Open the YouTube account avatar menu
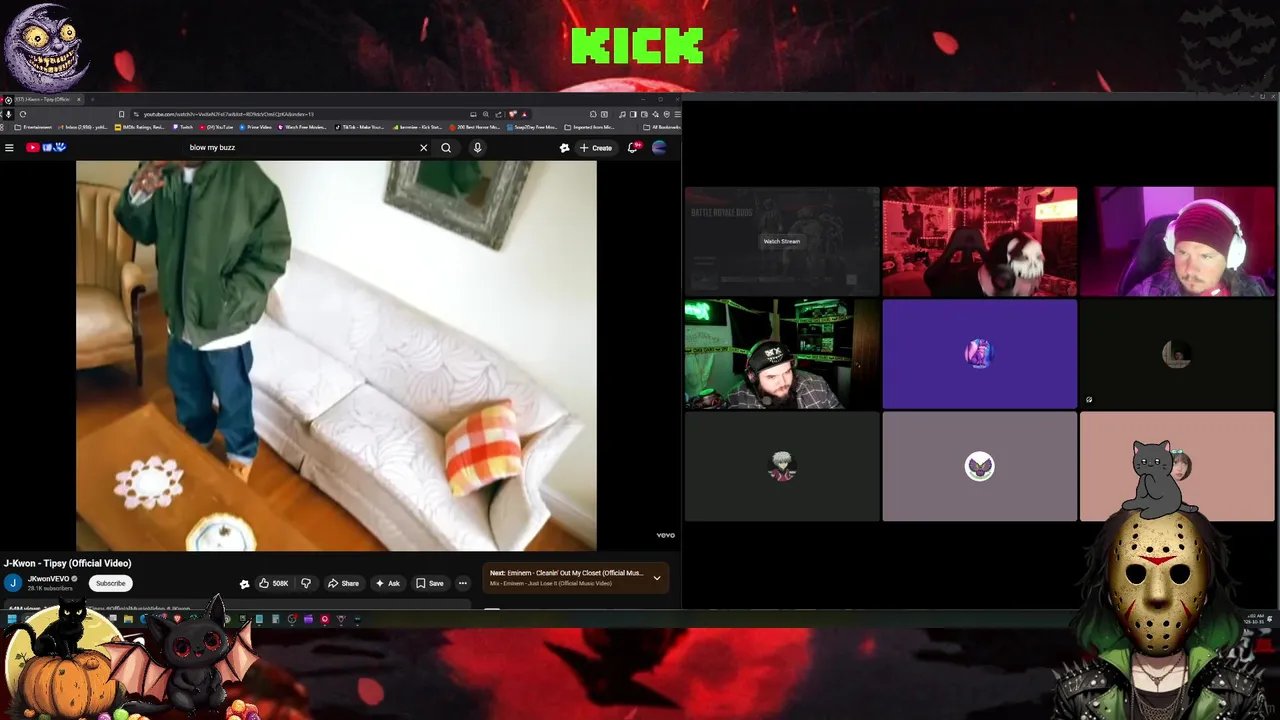Screen dimensions: 1280x720 [659, 148]
